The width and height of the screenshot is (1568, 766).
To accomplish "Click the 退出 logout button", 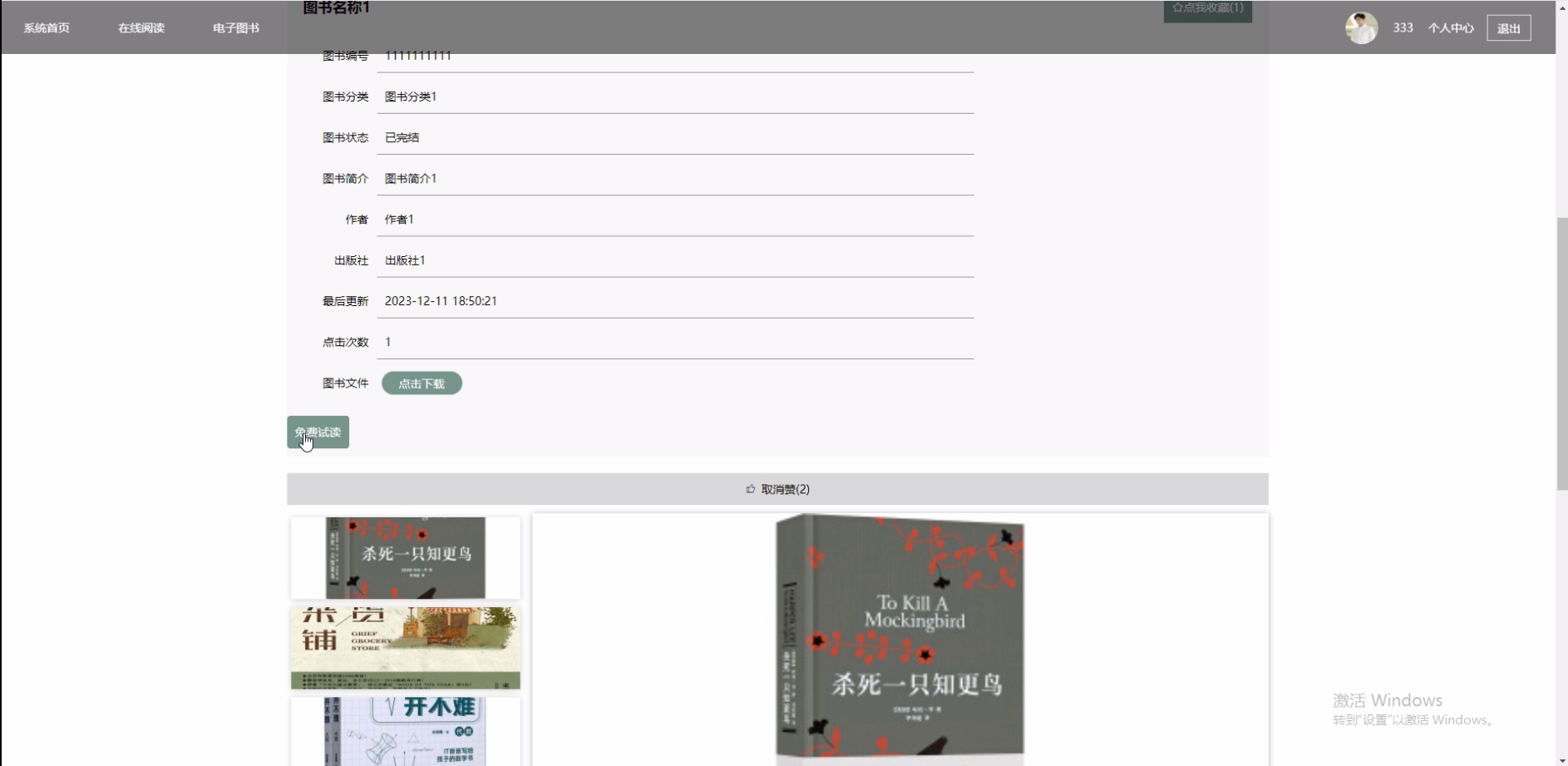I will 1508,27.
